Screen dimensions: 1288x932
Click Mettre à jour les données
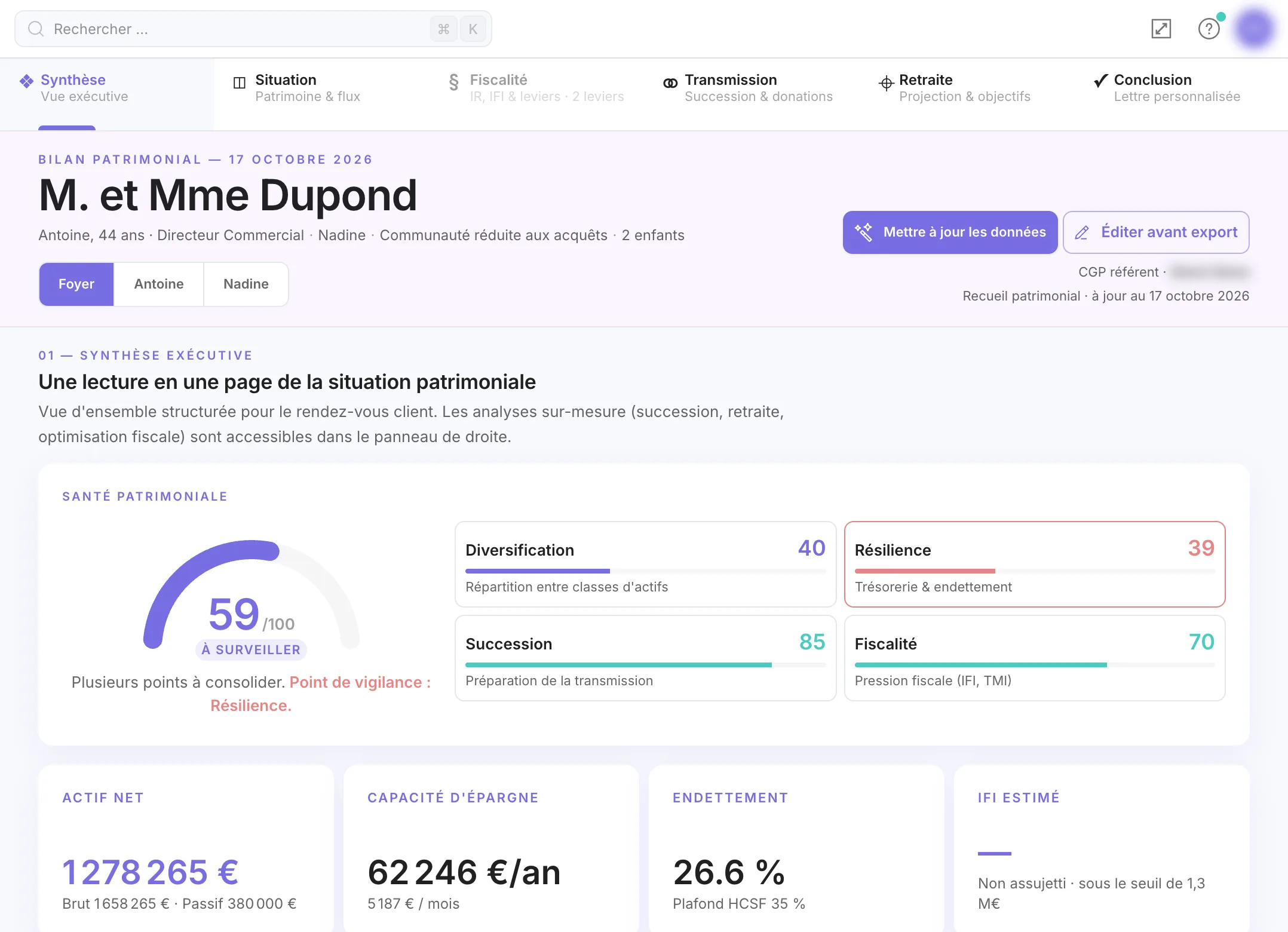coord(950,232)
